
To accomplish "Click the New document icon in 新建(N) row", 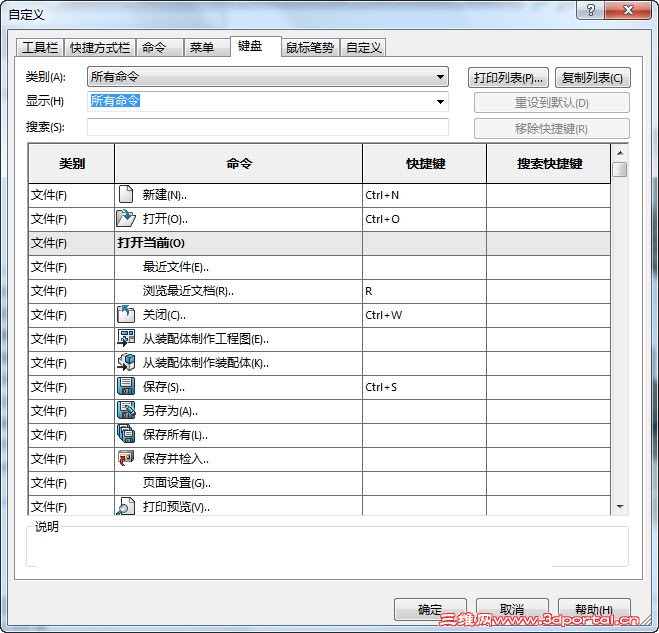I will coord(126,195).
